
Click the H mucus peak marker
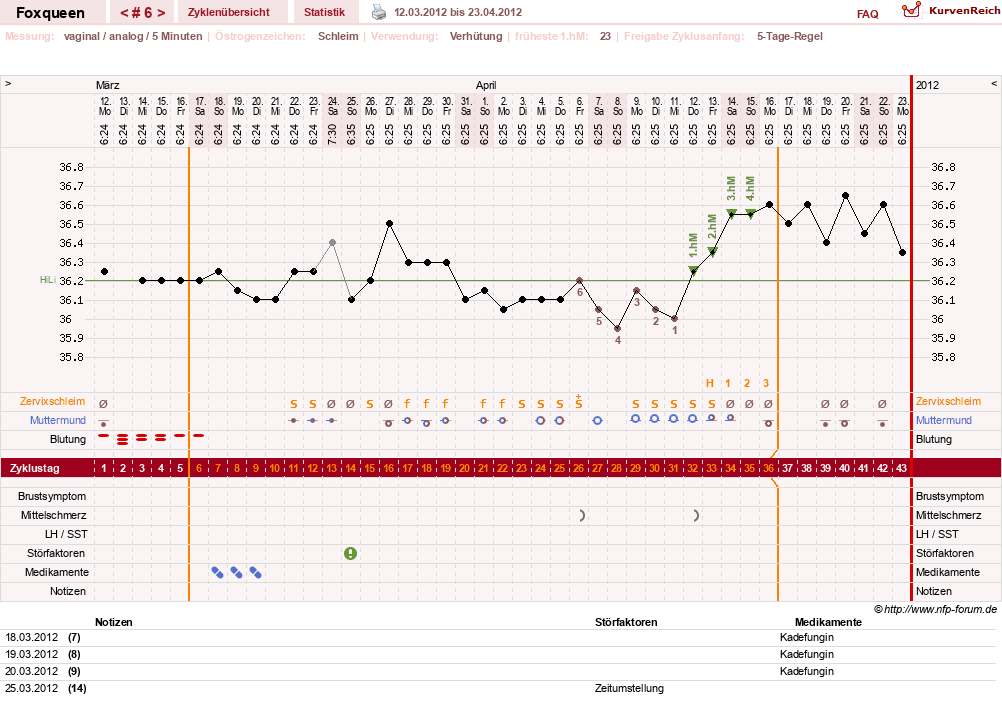point(709,384)
